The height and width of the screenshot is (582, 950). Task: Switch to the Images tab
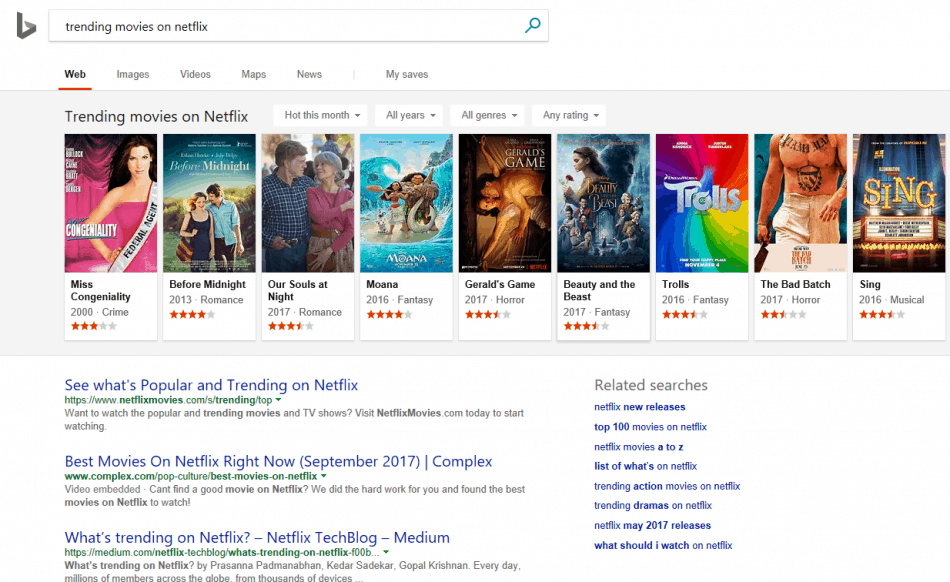[x=133, y=74]
